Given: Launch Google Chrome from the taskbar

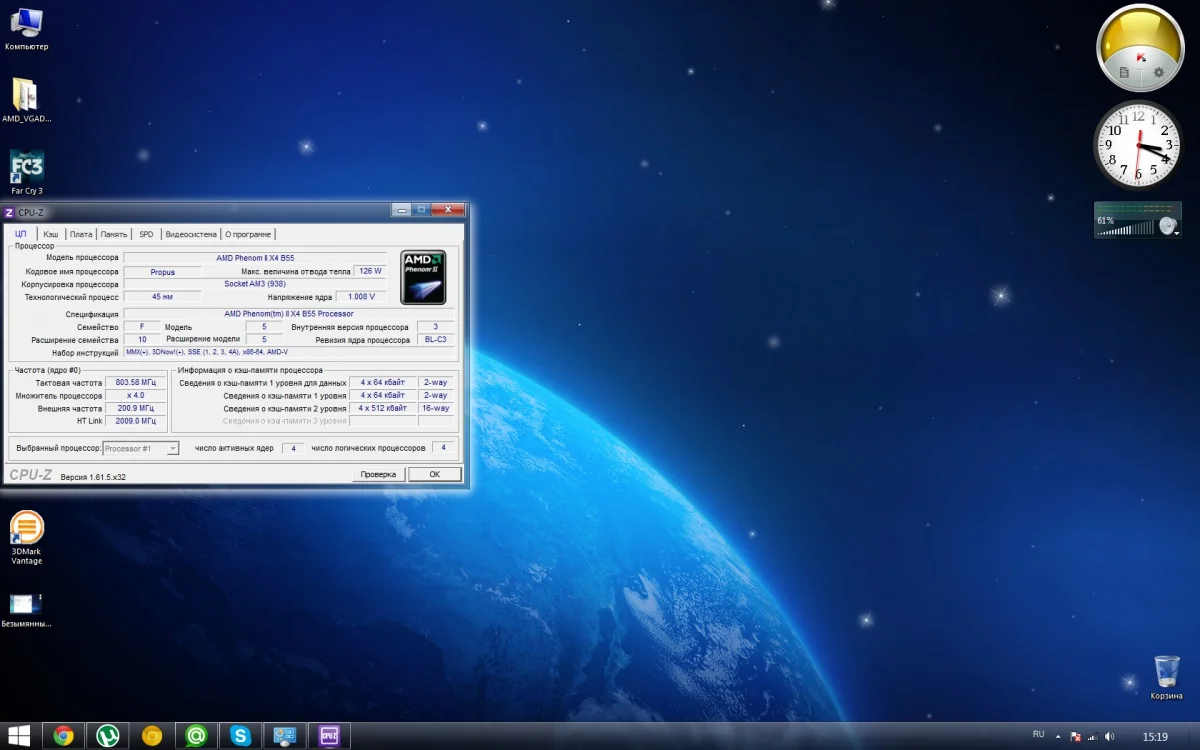Looking at the screenshot, I should tap(63, 736).
